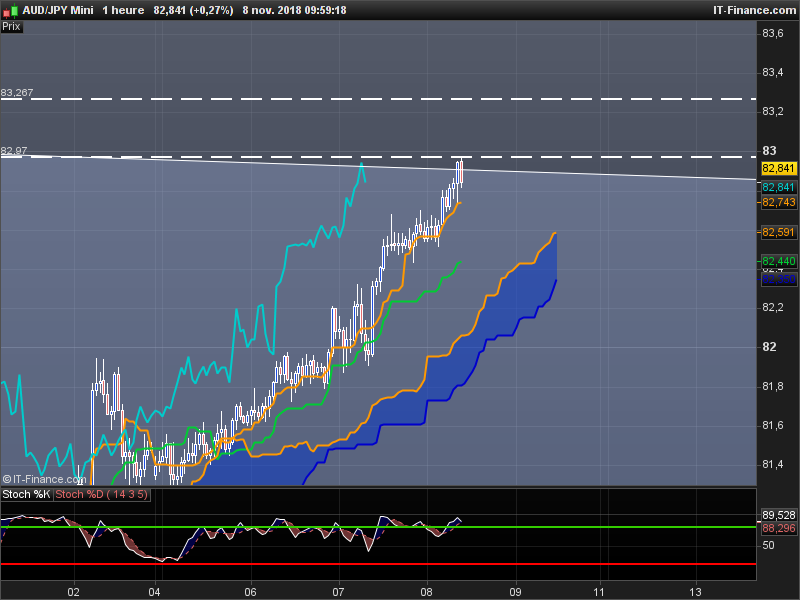Click the 08 date marker on time axis
800x600 pixels.
coord(427,592)
